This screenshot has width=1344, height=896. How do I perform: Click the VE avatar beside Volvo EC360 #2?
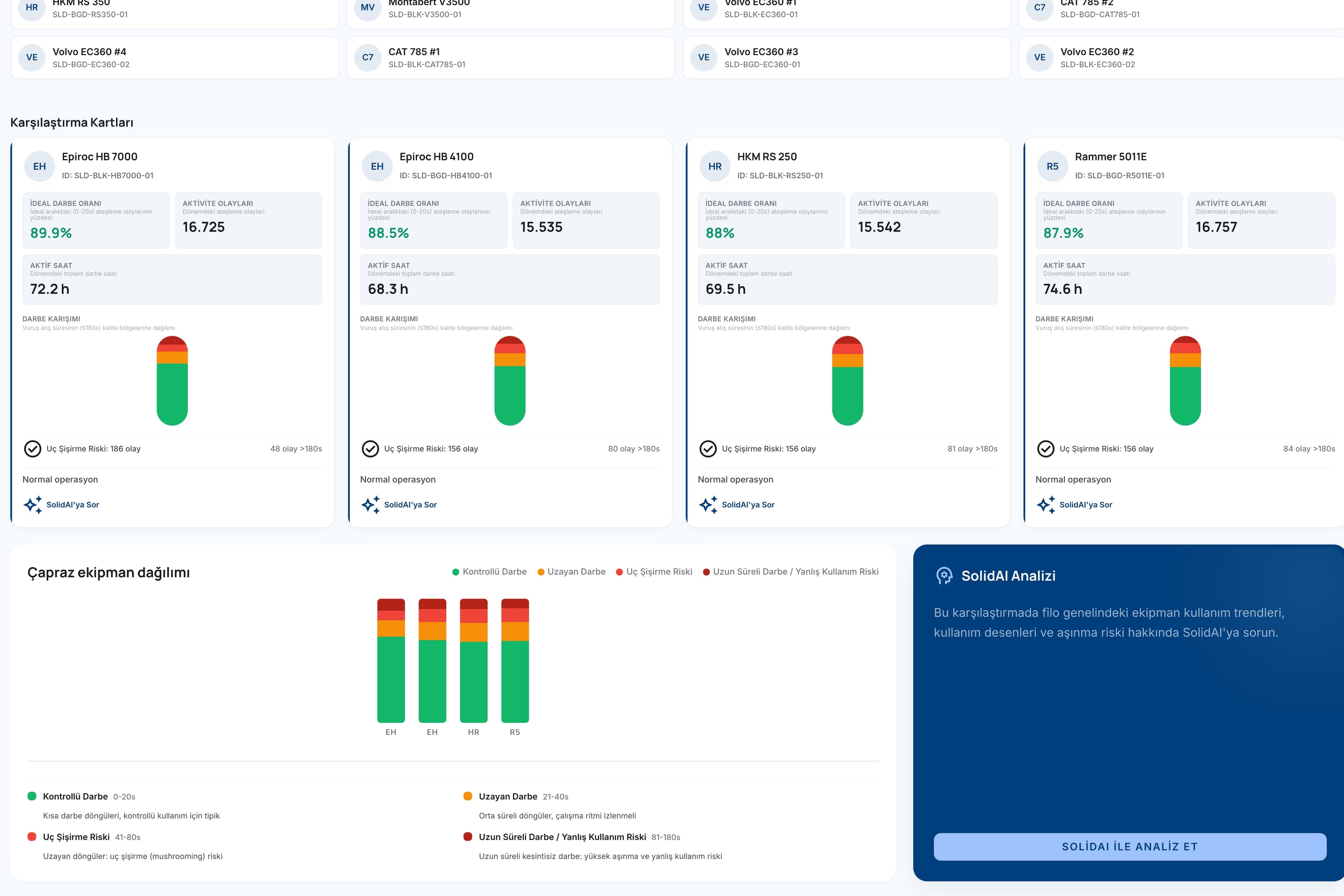click(x=1040, y=57)
